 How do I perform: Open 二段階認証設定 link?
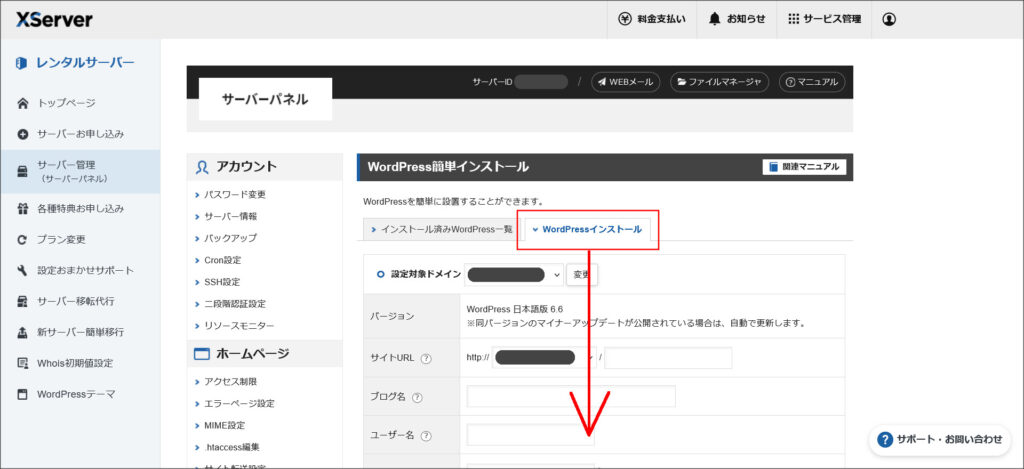coord(234,304)
